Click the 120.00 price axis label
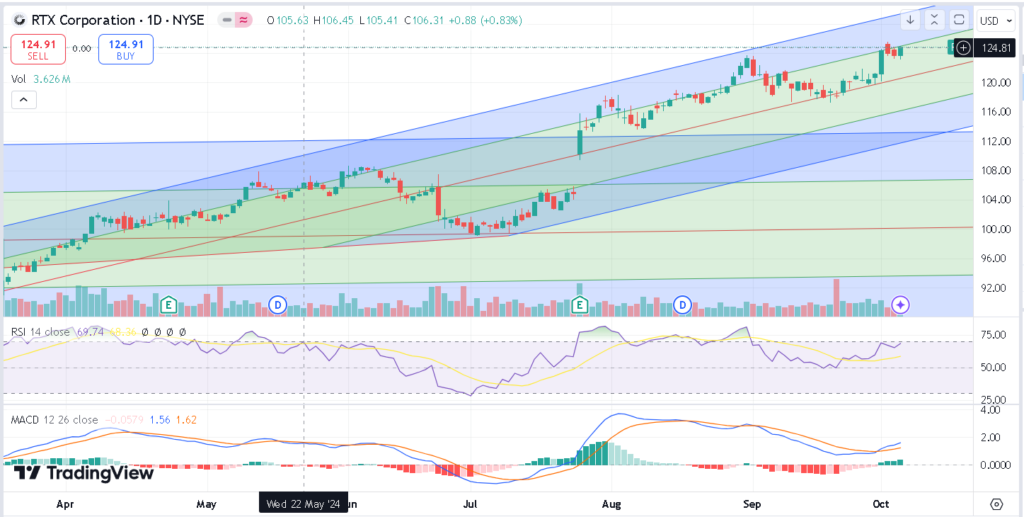The width and height of the screenshot is (1024, 517). [997, 83]
